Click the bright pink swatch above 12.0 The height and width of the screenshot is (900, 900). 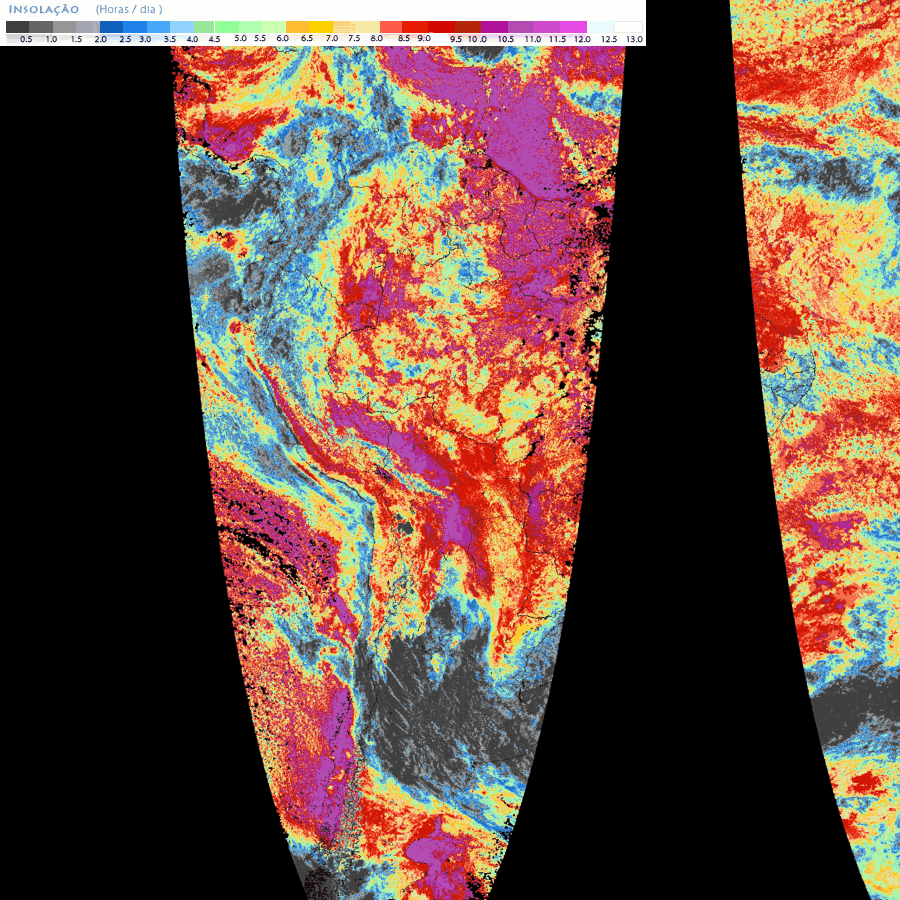pos(573,27)
